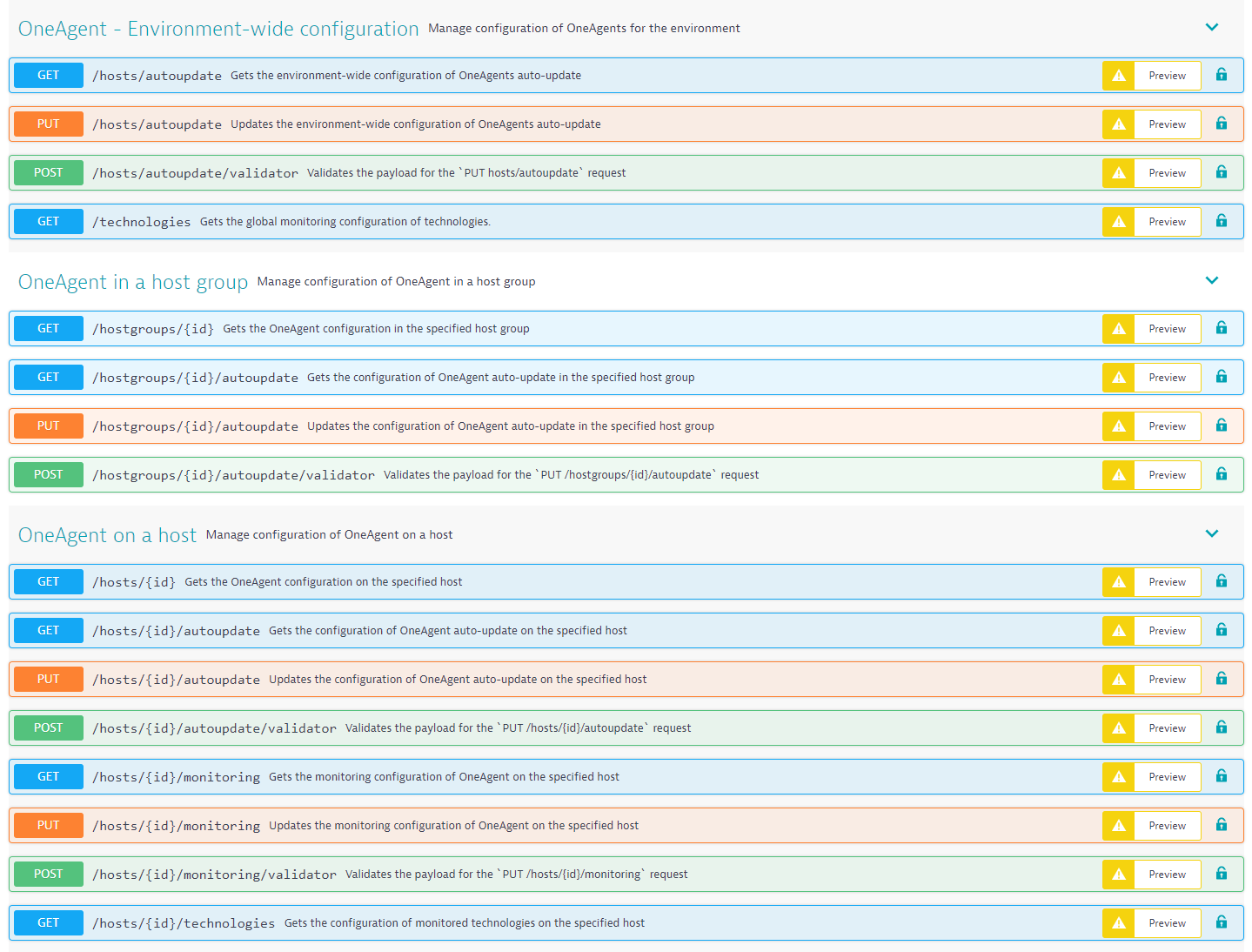Click 'Manage configuration of OneAgents for the environment'

tap(584, 29)
